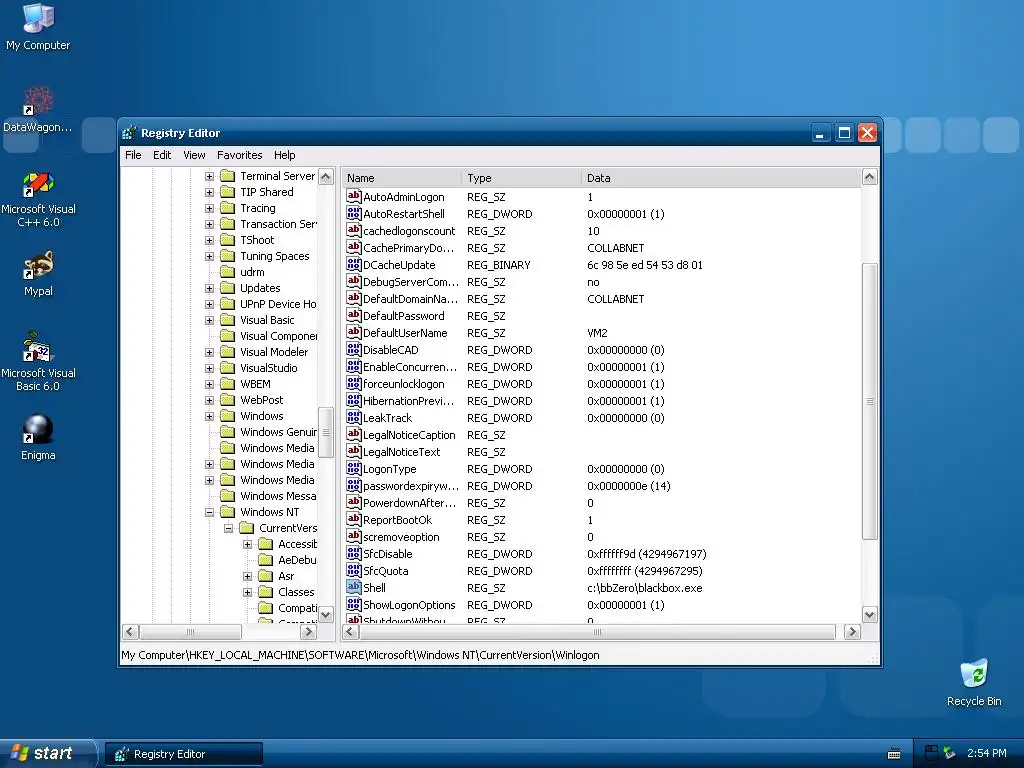
Task: Click the LegalNoticeCaption value icon
Action: pos(353,434)
